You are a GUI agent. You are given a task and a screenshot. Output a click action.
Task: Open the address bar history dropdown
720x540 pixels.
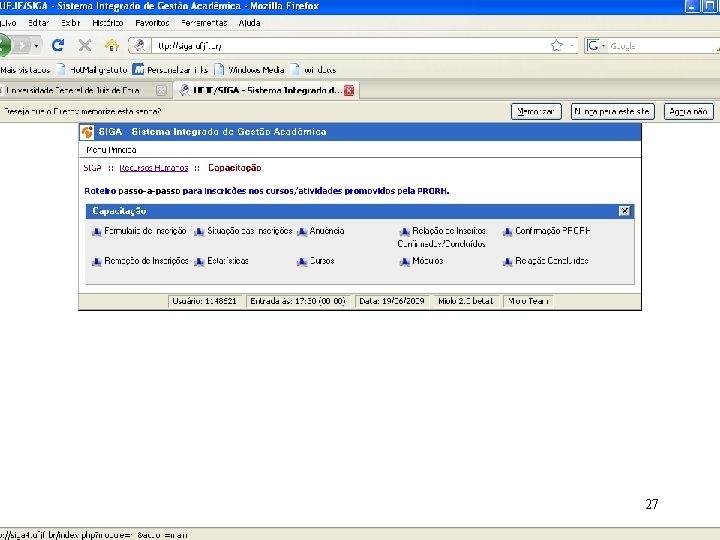[x=572, y=45]
